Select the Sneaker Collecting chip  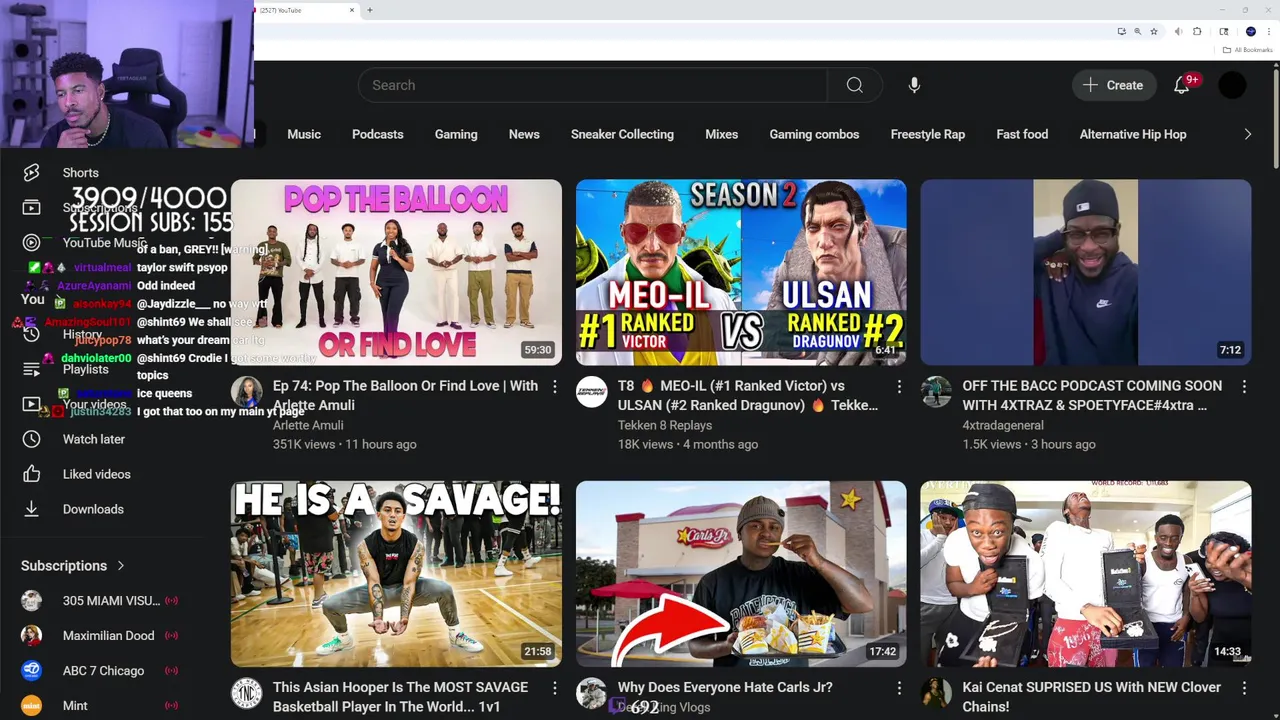point(622,134)
